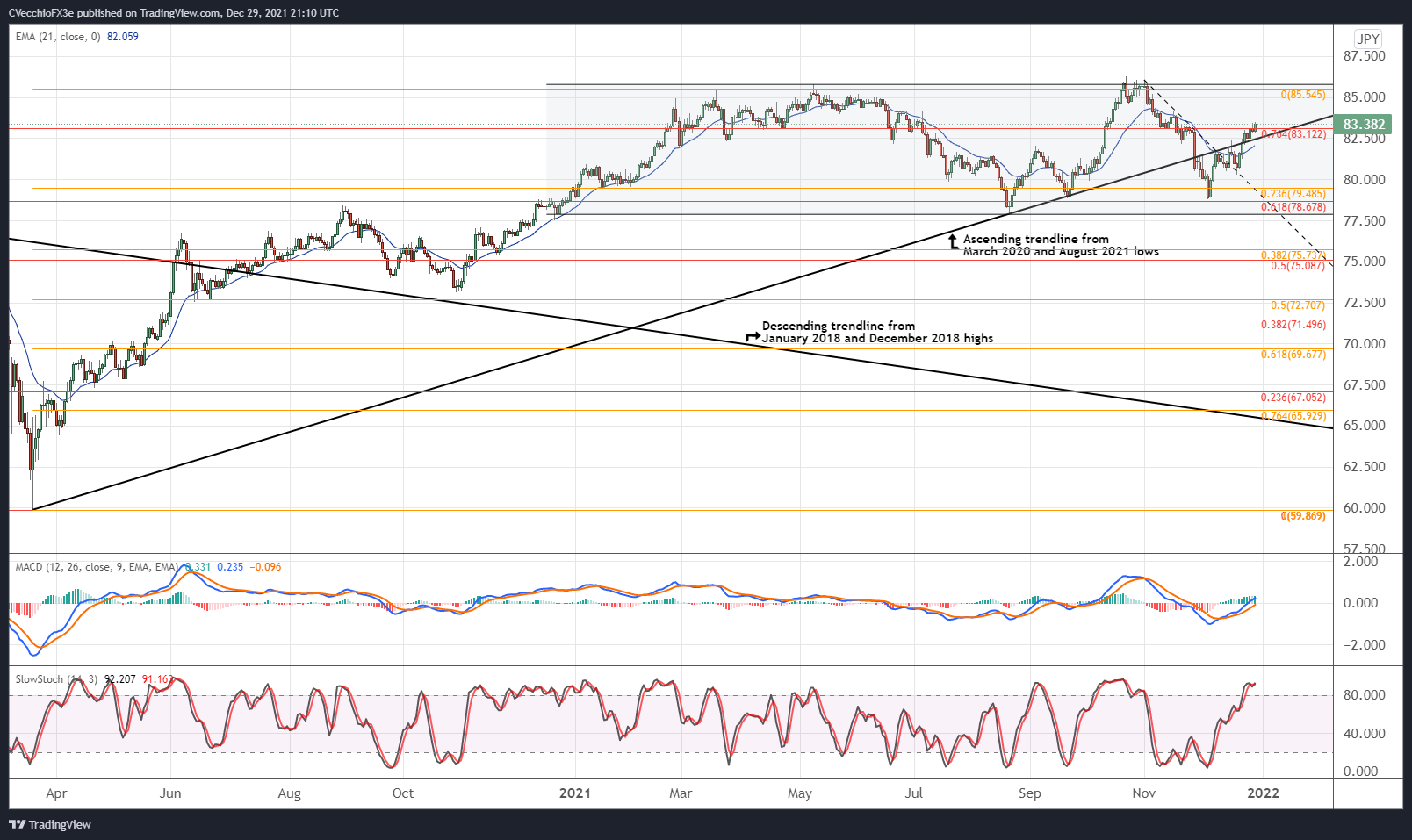
Task: Click 87.500 on the price axis
Action: (1364, 56)
